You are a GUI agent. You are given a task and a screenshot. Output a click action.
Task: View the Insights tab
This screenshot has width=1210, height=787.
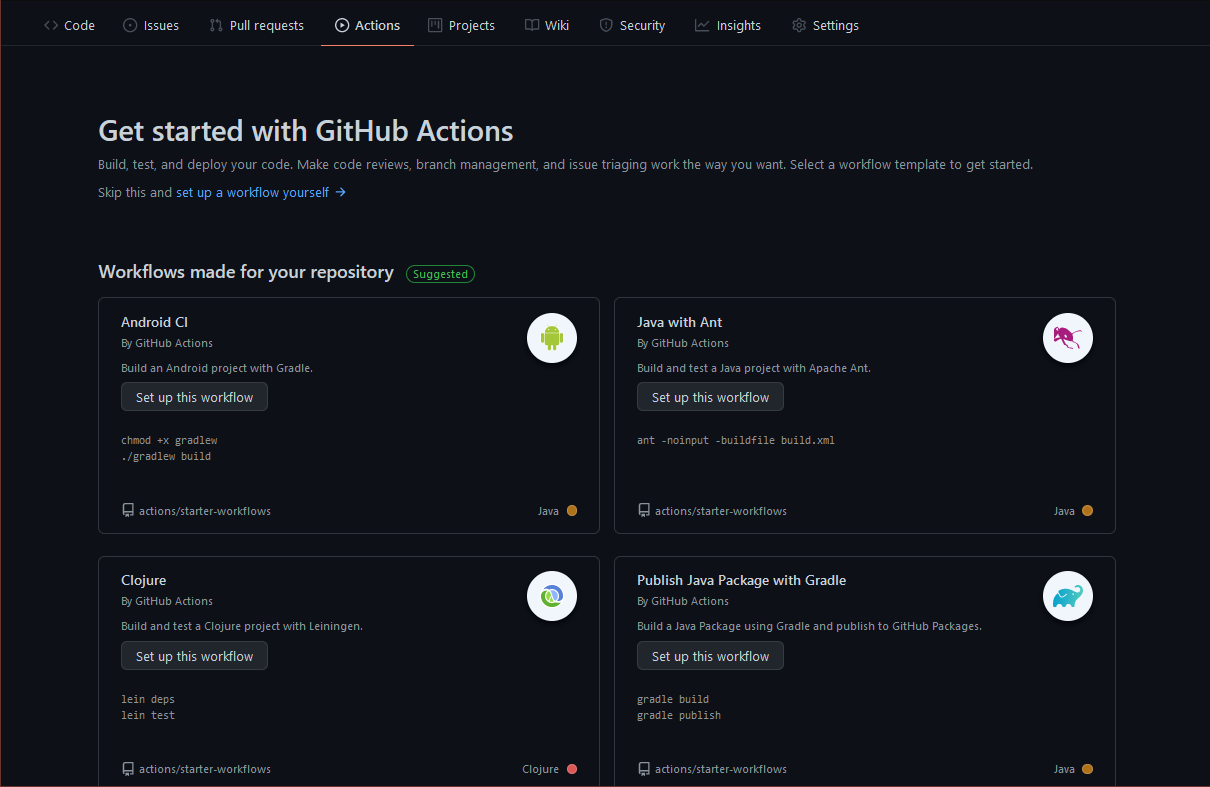(x=728, y=25)
